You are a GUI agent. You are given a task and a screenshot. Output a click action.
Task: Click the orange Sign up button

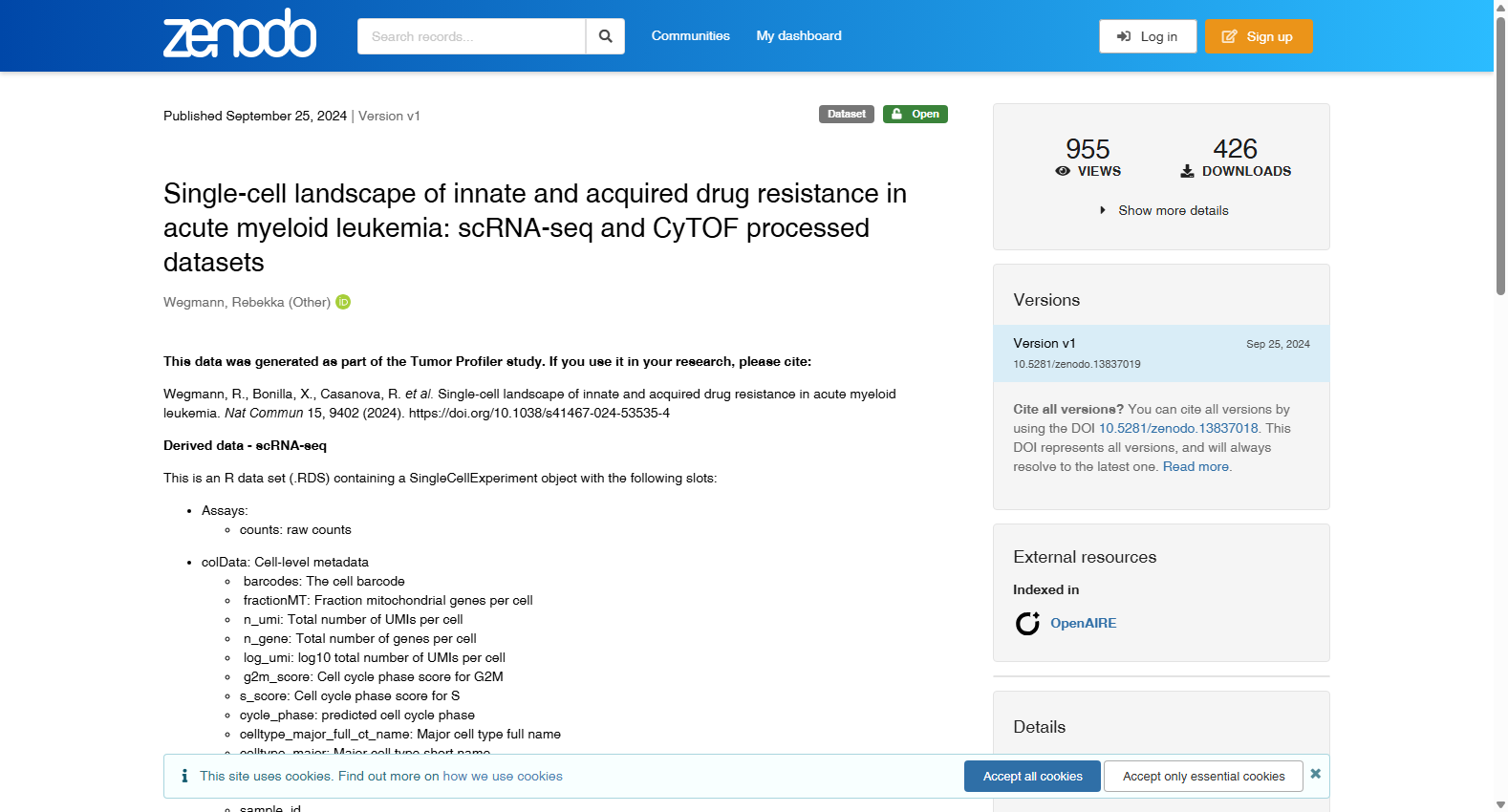point(1259,36)
